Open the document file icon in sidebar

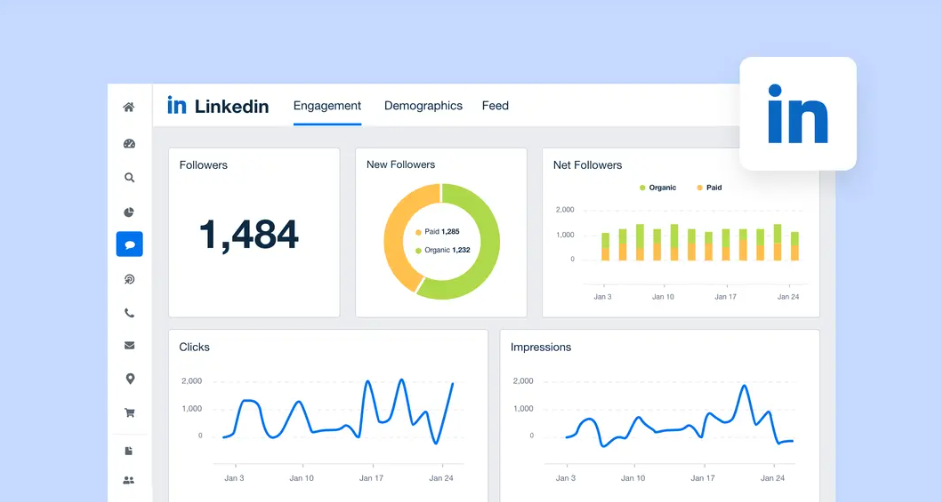pyautogui.click(x=128, y=451)
